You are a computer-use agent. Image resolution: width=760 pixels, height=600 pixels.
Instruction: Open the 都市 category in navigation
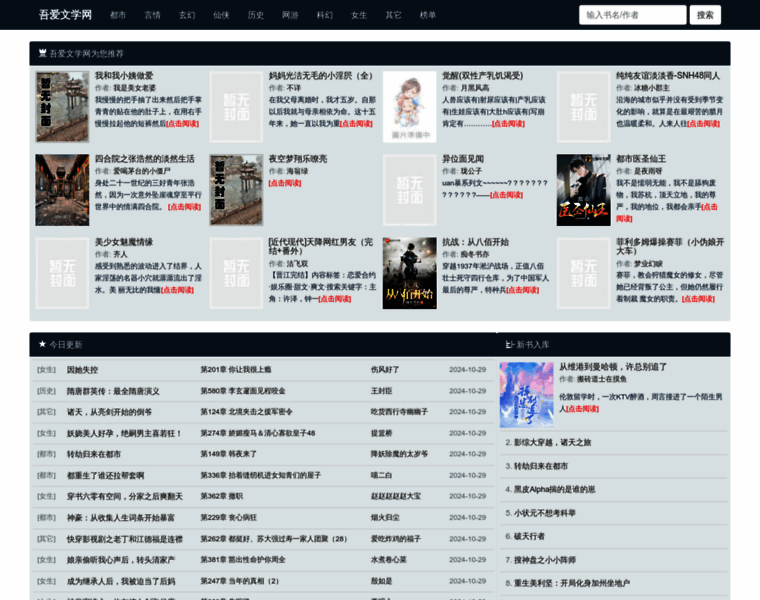coord(118,15)
